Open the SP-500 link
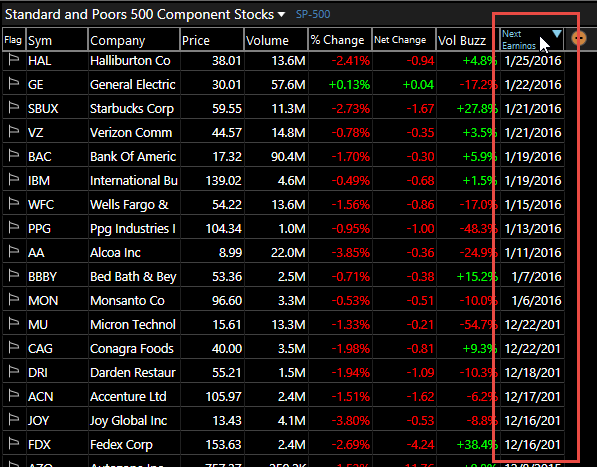Viewport: 597px width, 467px height. (313, 14)
